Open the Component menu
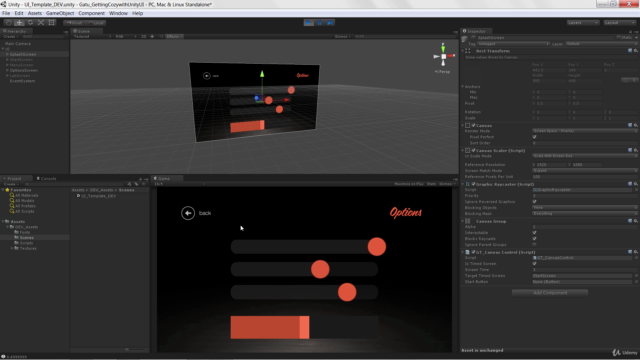 [91, 13]
